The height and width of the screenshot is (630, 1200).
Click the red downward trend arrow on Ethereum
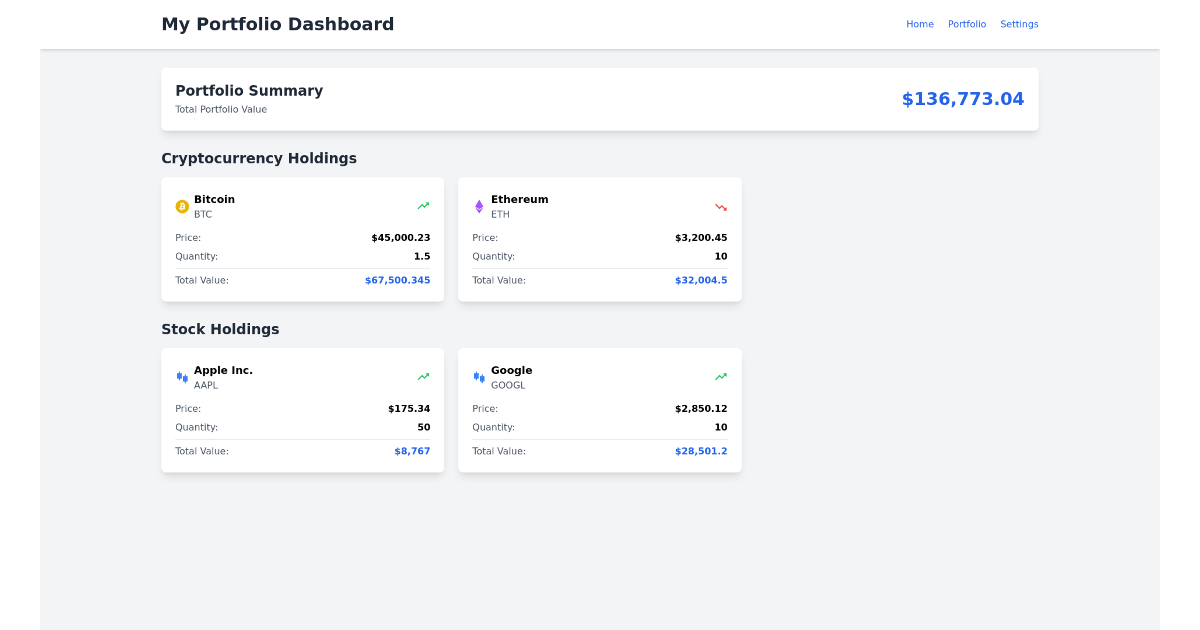(720, 205)
